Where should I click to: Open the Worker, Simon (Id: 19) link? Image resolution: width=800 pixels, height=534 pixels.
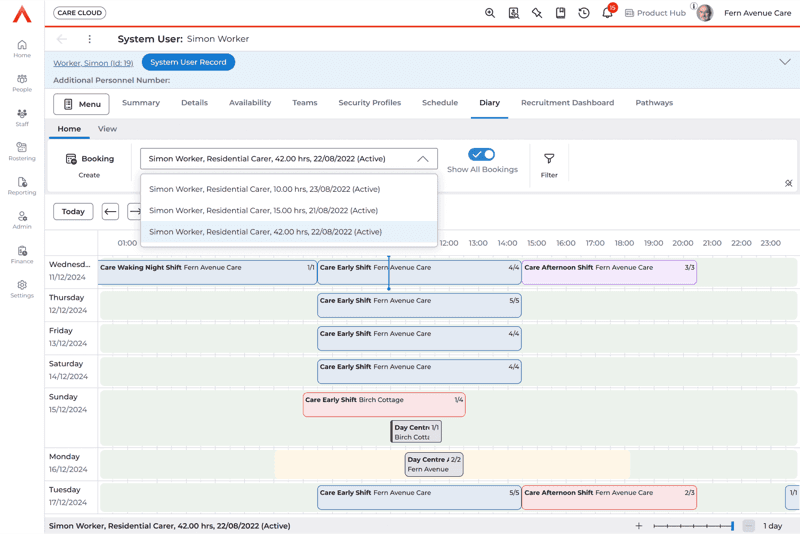[93, 62]
